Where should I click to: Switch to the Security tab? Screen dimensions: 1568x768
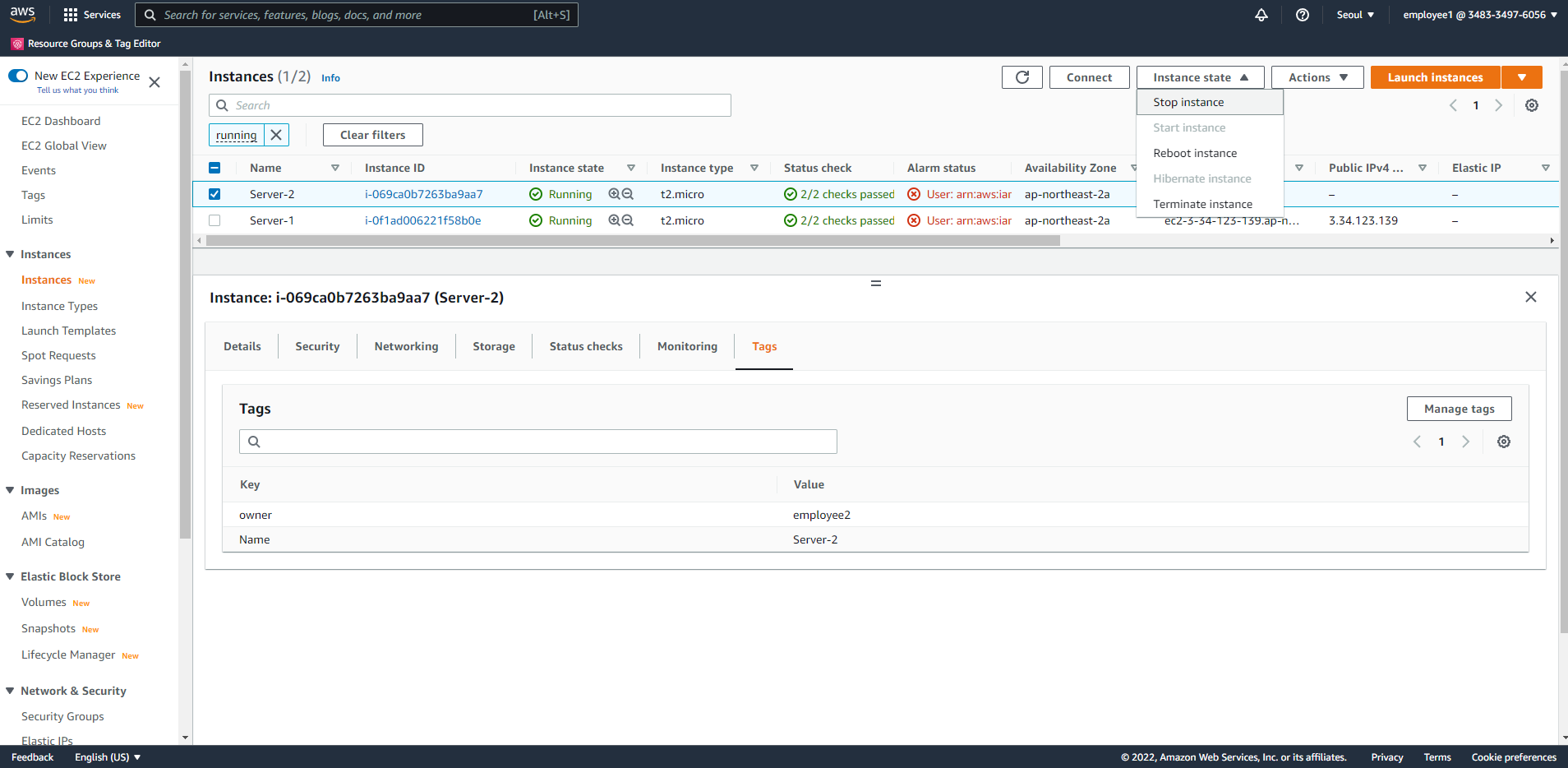317,346
